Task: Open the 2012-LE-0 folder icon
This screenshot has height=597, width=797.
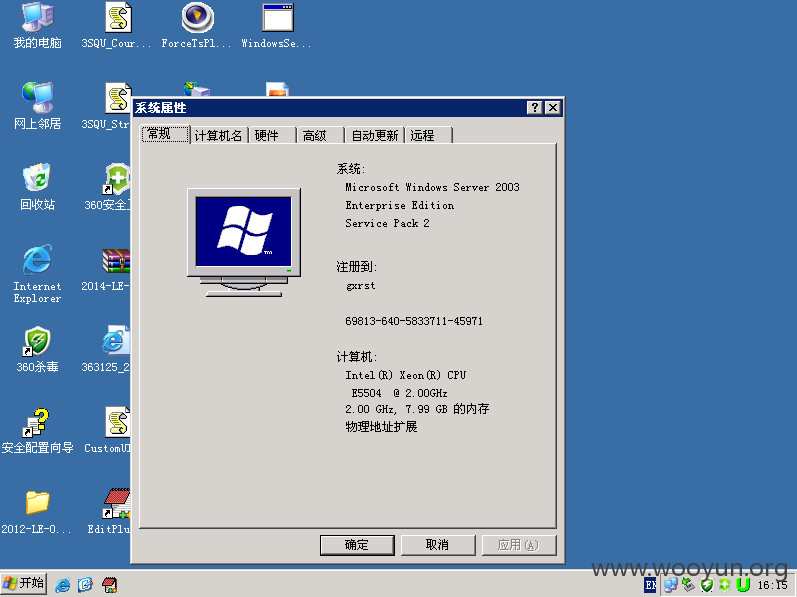Action: [x=38, y=512]
